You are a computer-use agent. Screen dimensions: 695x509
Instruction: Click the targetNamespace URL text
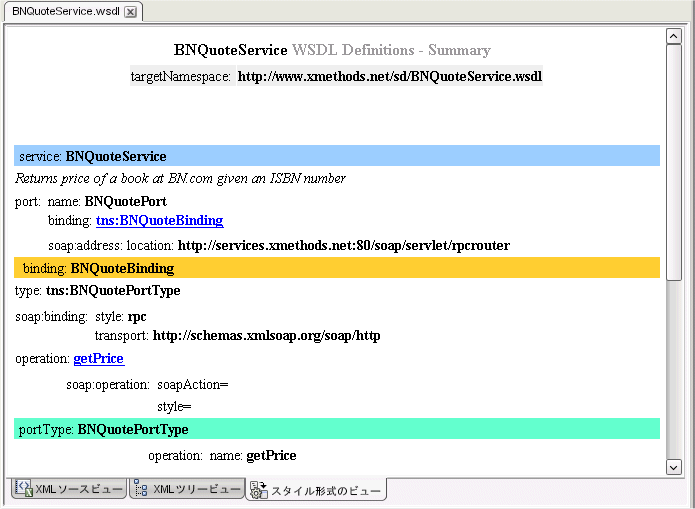coord(390,76)
